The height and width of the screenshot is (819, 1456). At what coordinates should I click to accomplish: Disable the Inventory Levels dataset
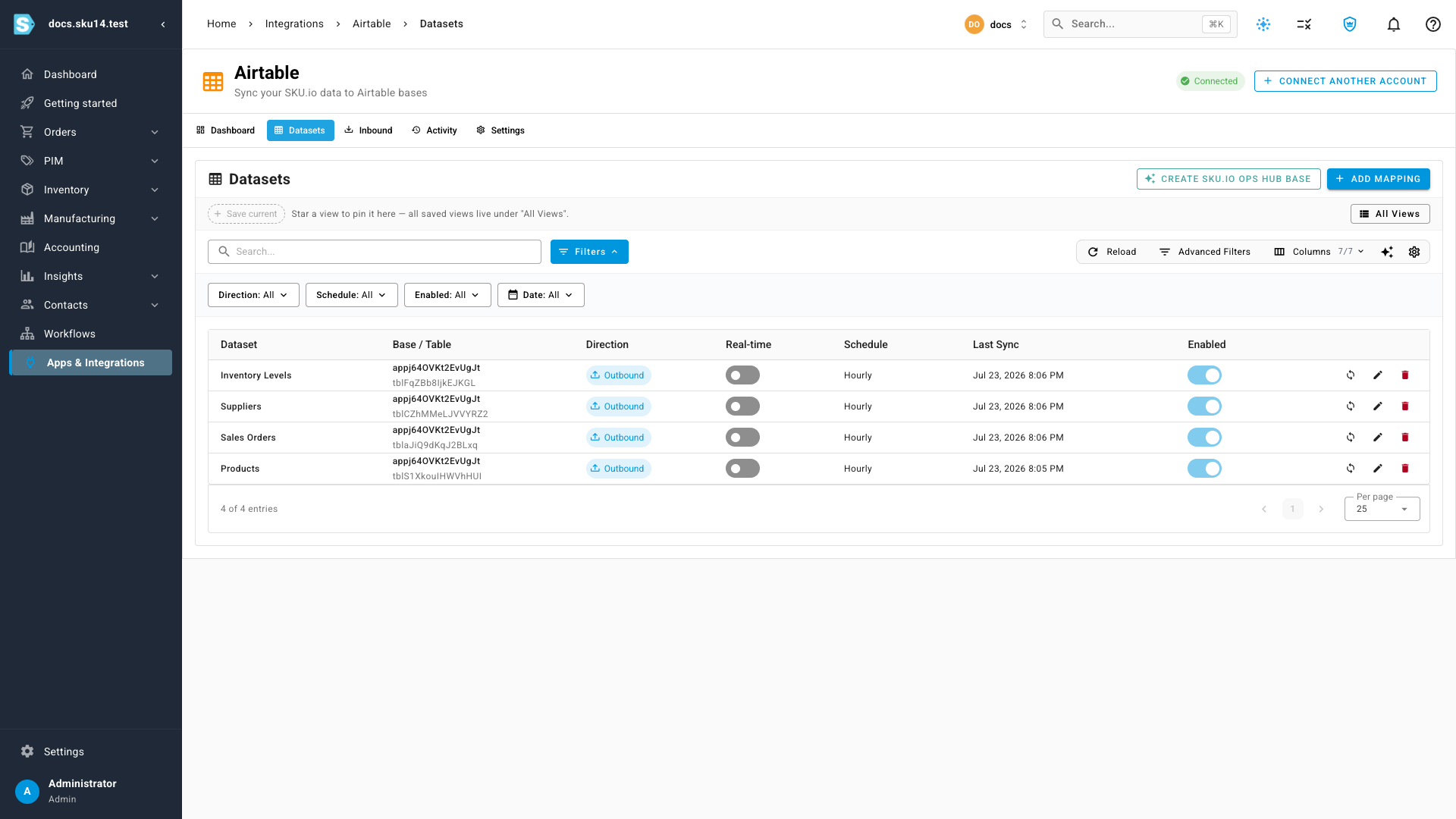coord(1204,375)
